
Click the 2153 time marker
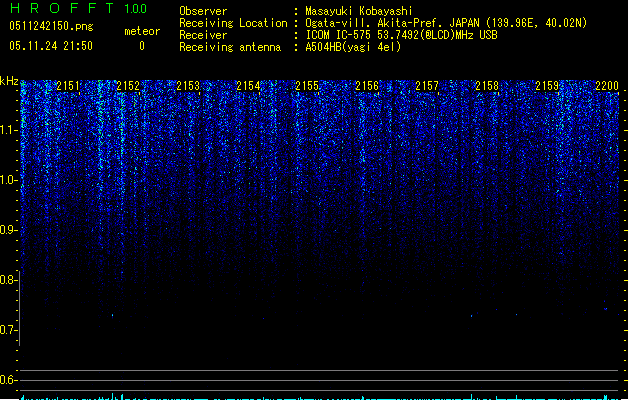coord(188,86)
